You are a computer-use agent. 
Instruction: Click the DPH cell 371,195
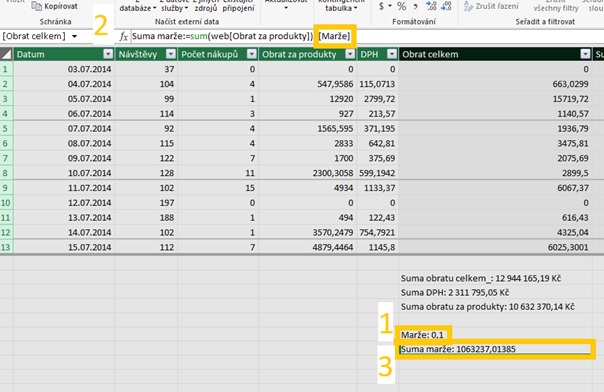(x=378, y=129)
